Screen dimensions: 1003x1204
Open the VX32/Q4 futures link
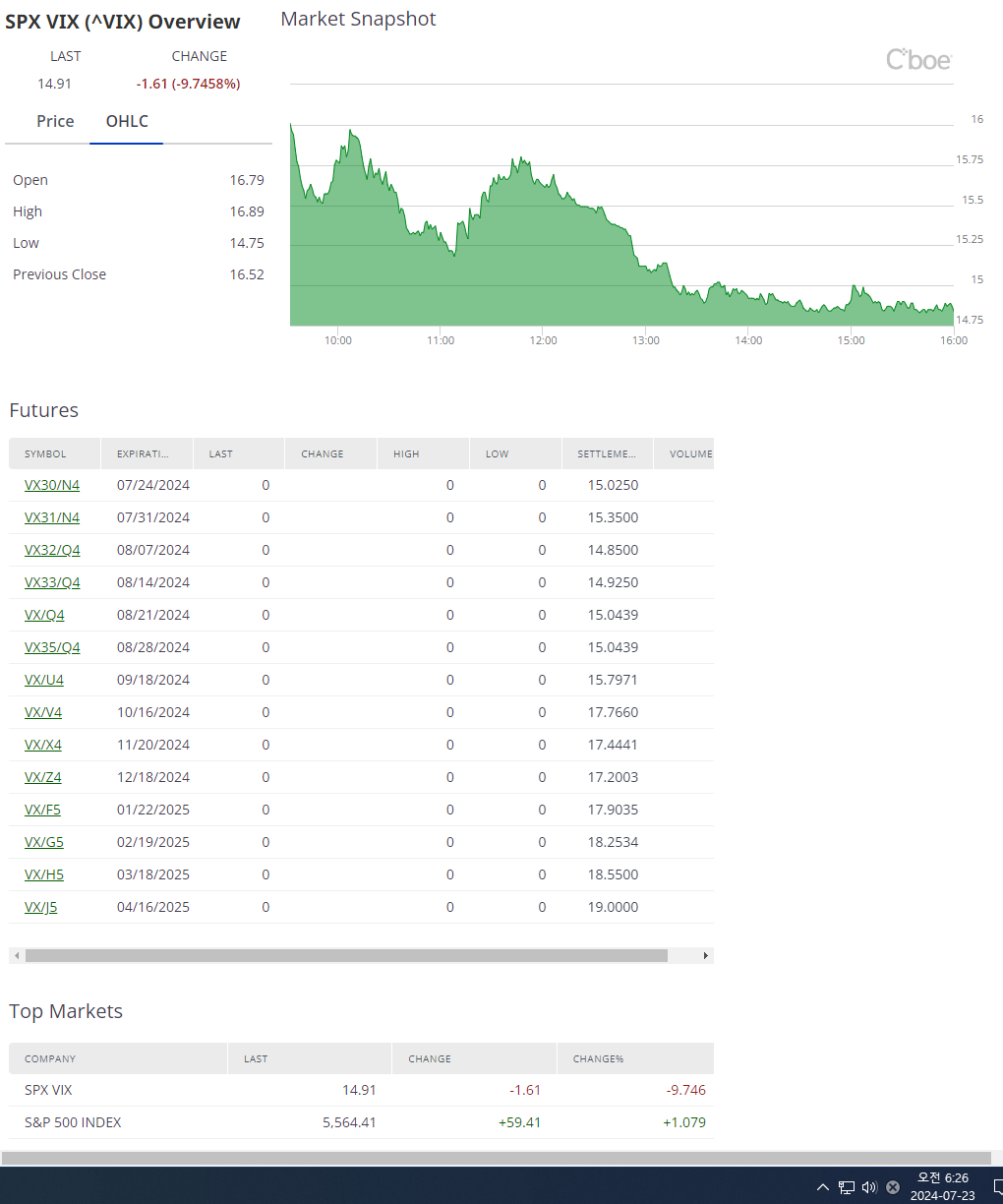point(52,550)
